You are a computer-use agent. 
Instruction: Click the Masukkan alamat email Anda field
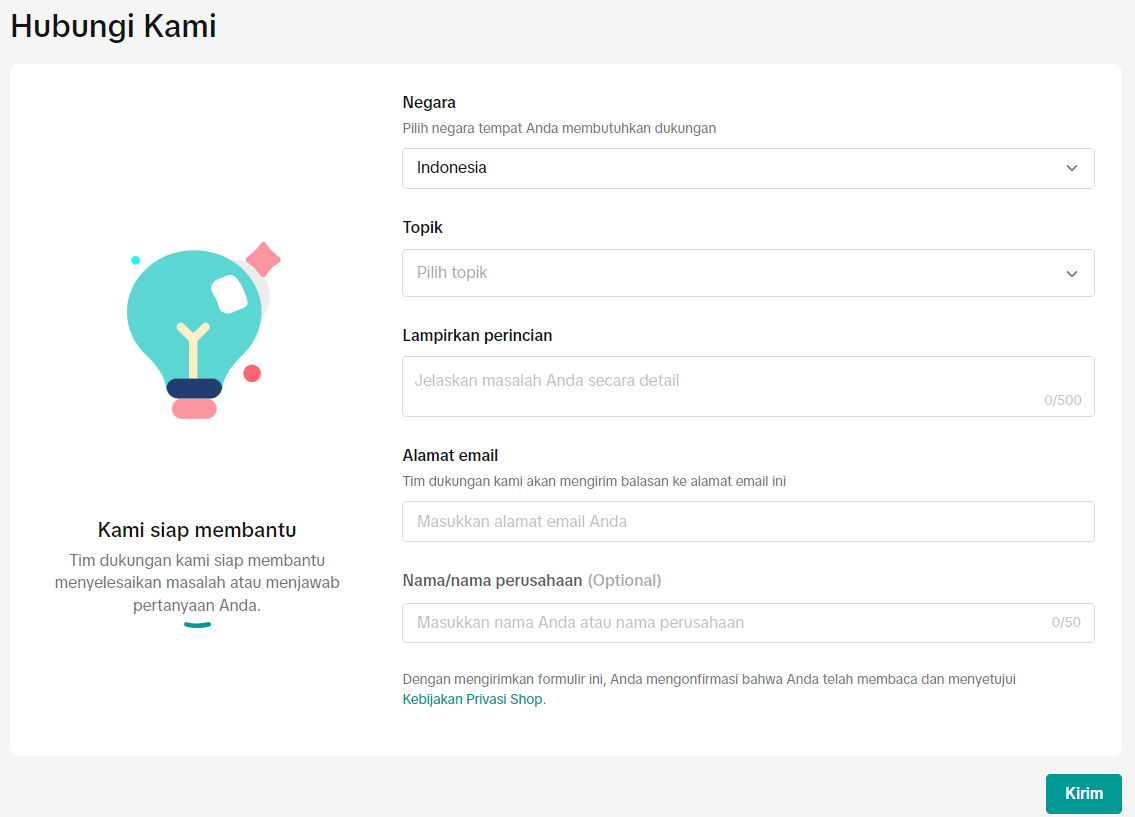click(x=747, y=521)
